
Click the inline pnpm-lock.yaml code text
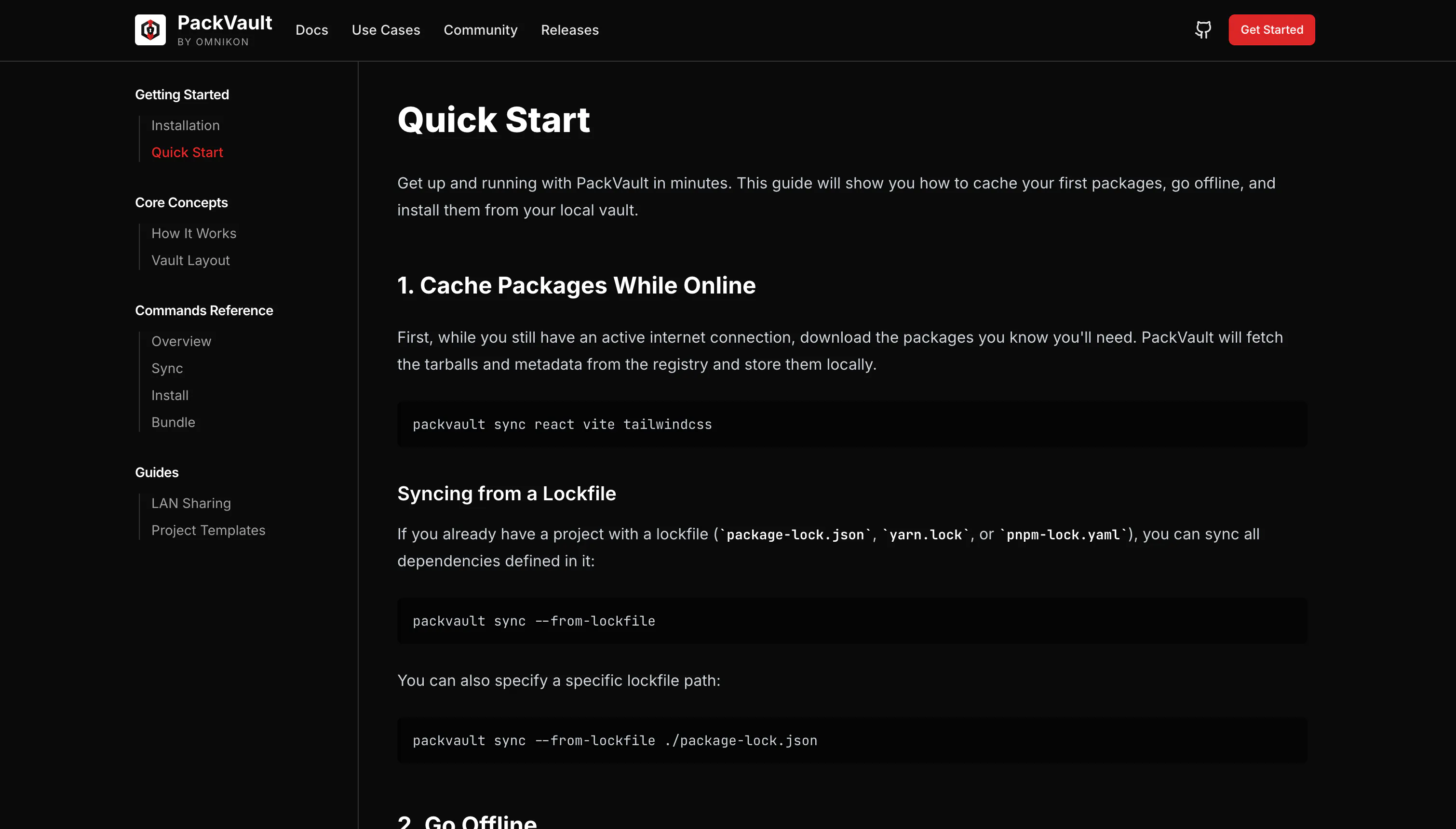1063,535
